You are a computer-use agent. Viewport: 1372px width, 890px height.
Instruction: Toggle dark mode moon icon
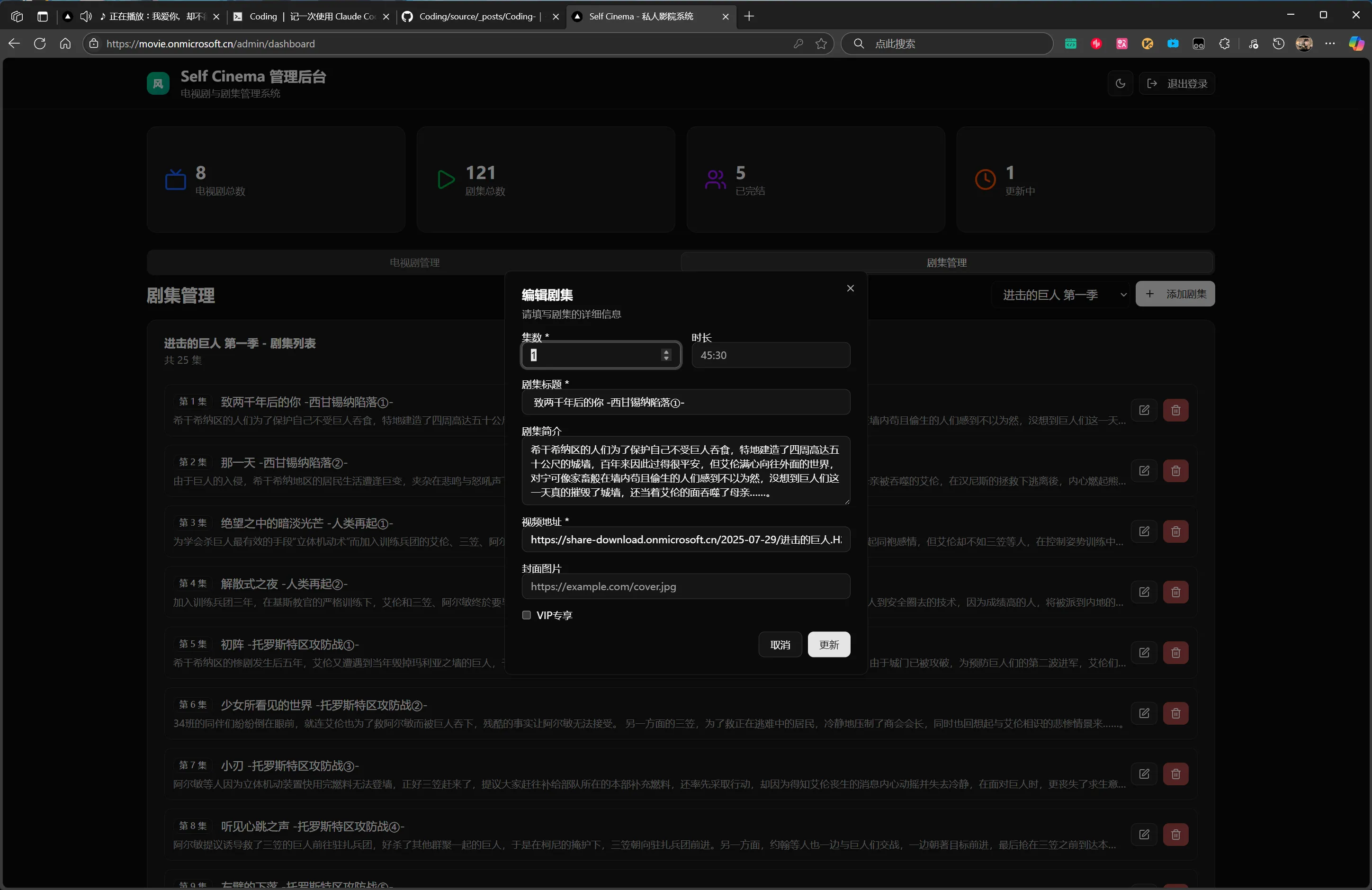[x=1120, y=83]
